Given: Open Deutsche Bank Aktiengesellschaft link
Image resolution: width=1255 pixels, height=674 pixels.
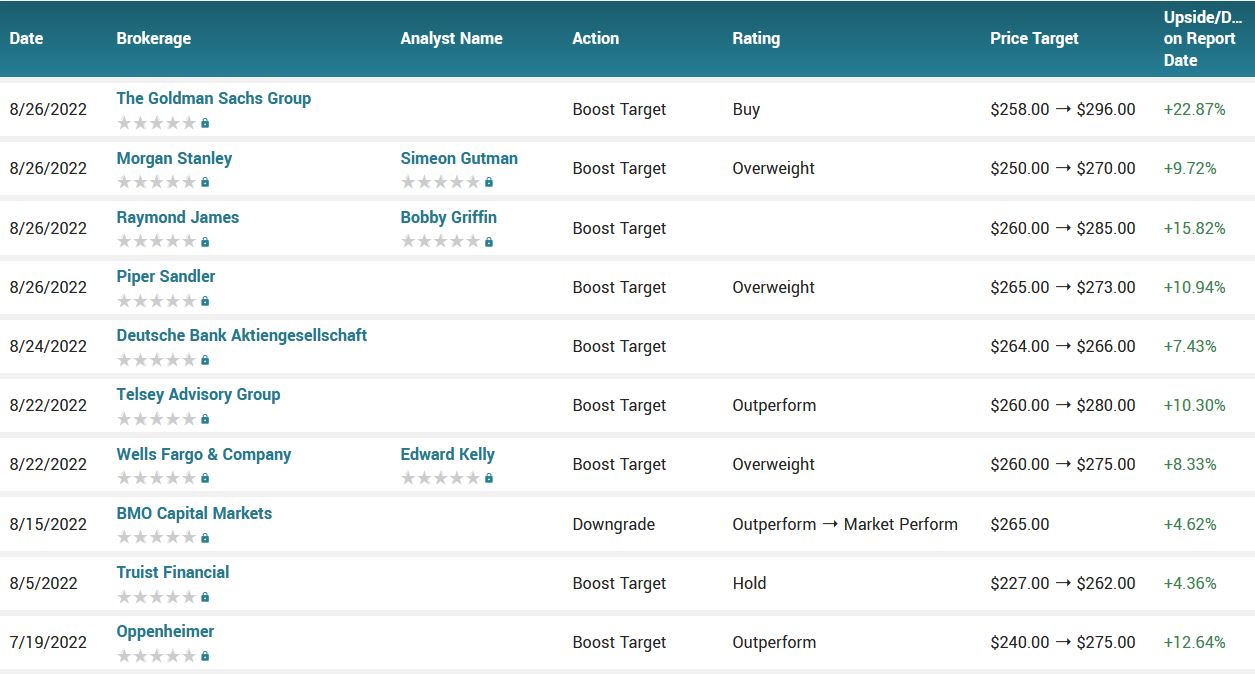Looking at the screenshot, I should [242, 335].
